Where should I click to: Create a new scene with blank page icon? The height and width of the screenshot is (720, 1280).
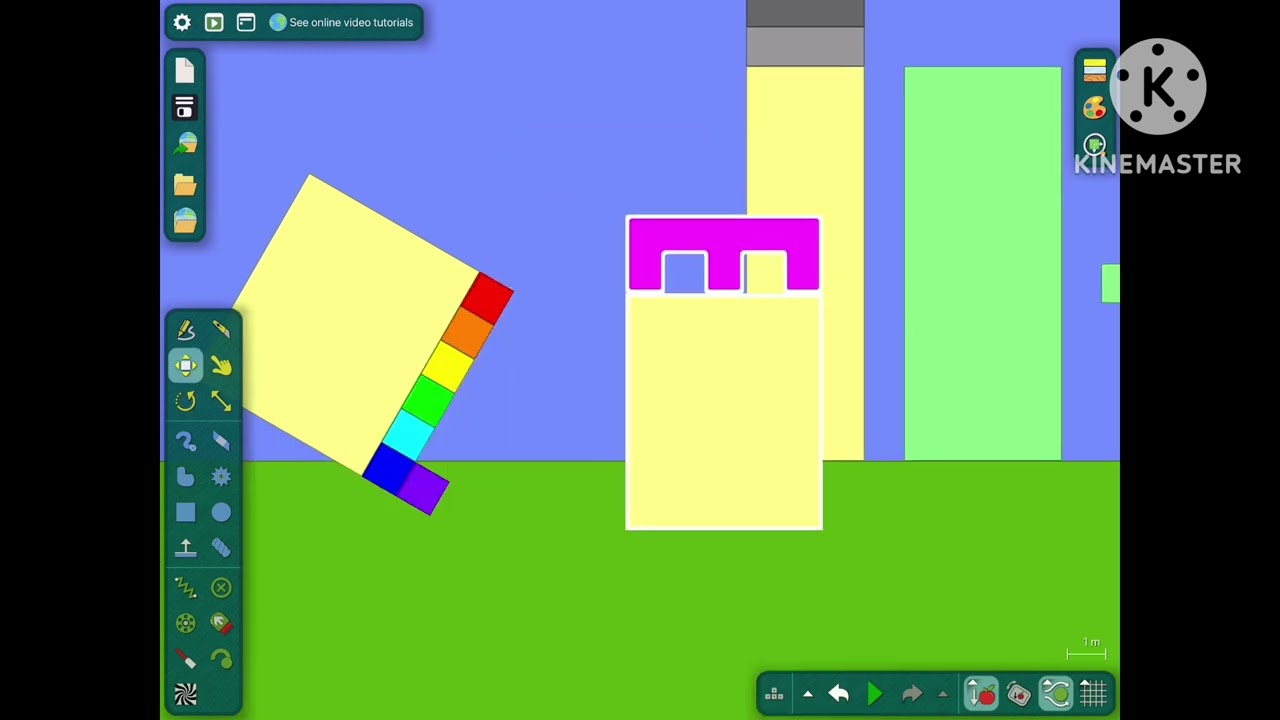tap(185, 70)
